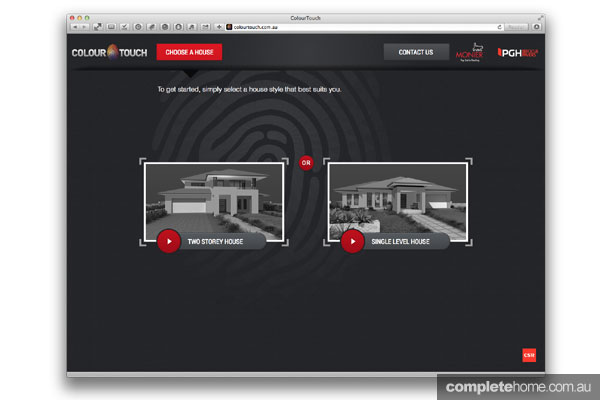Click the red CSR logo
Image resolution: width=600 pixels, height=400 pixels.
tap(529, 355)
